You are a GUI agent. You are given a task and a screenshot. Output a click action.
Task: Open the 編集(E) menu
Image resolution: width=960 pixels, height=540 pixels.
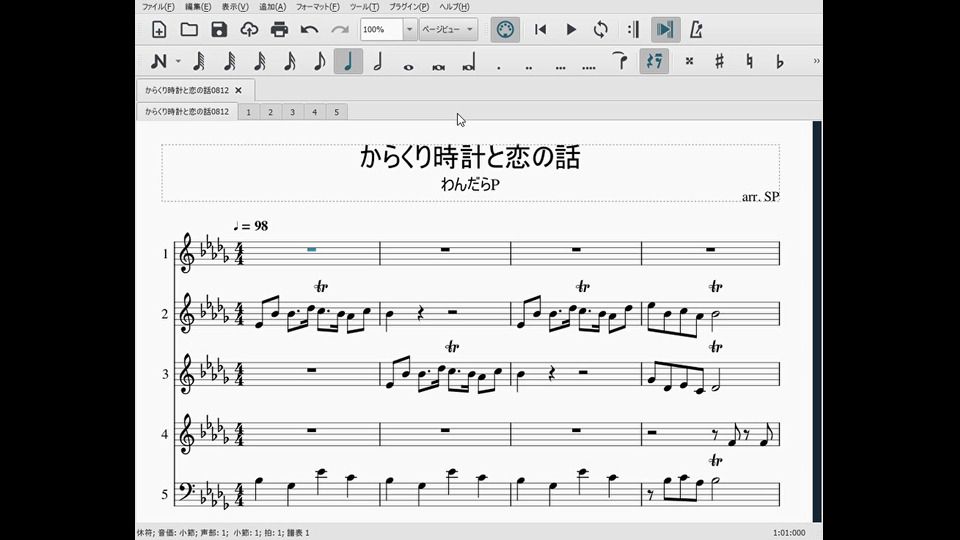click(x=198, y=7)
